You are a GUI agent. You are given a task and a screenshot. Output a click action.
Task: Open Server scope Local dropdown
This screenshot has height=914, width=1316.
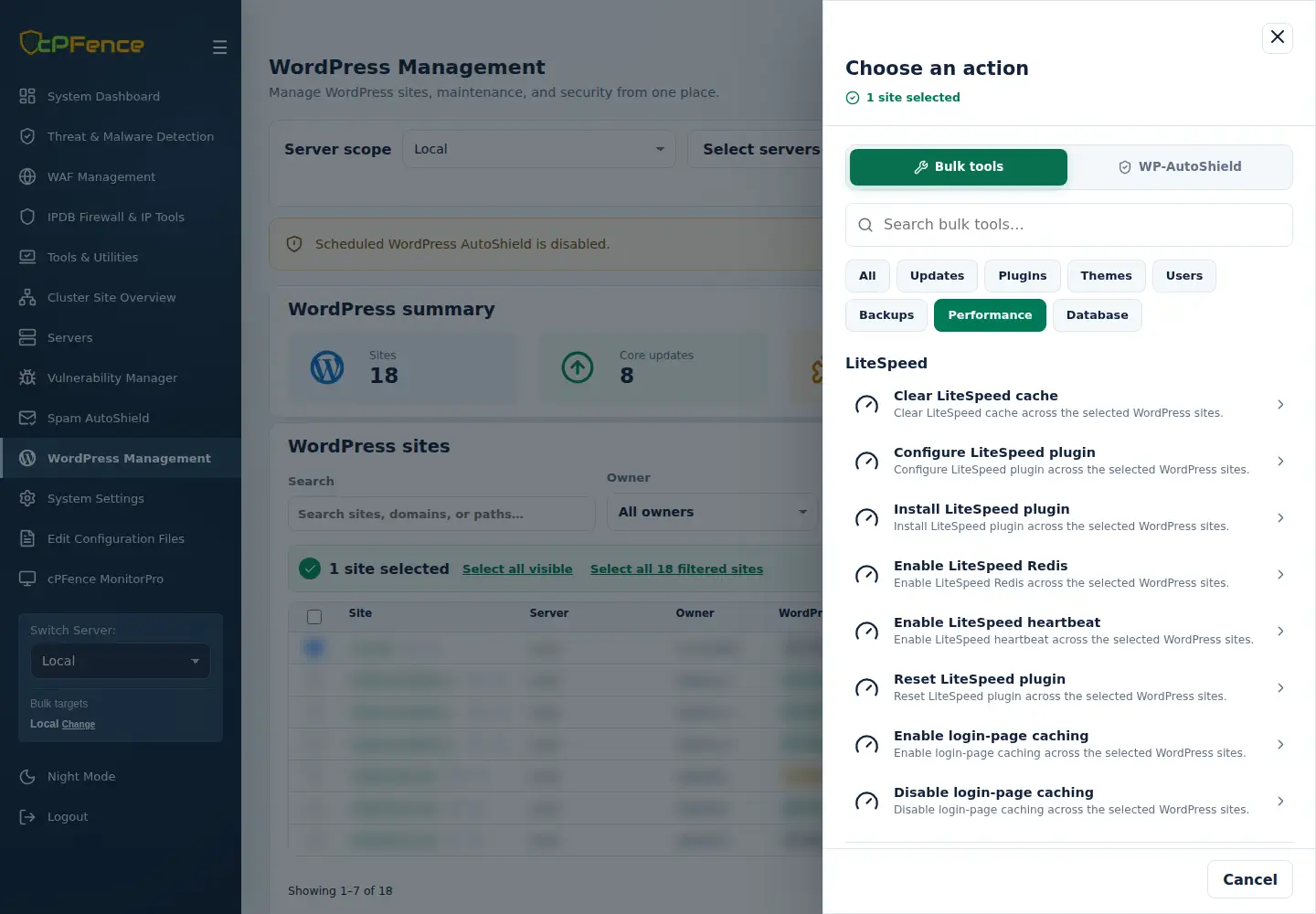tap(539, 149)
